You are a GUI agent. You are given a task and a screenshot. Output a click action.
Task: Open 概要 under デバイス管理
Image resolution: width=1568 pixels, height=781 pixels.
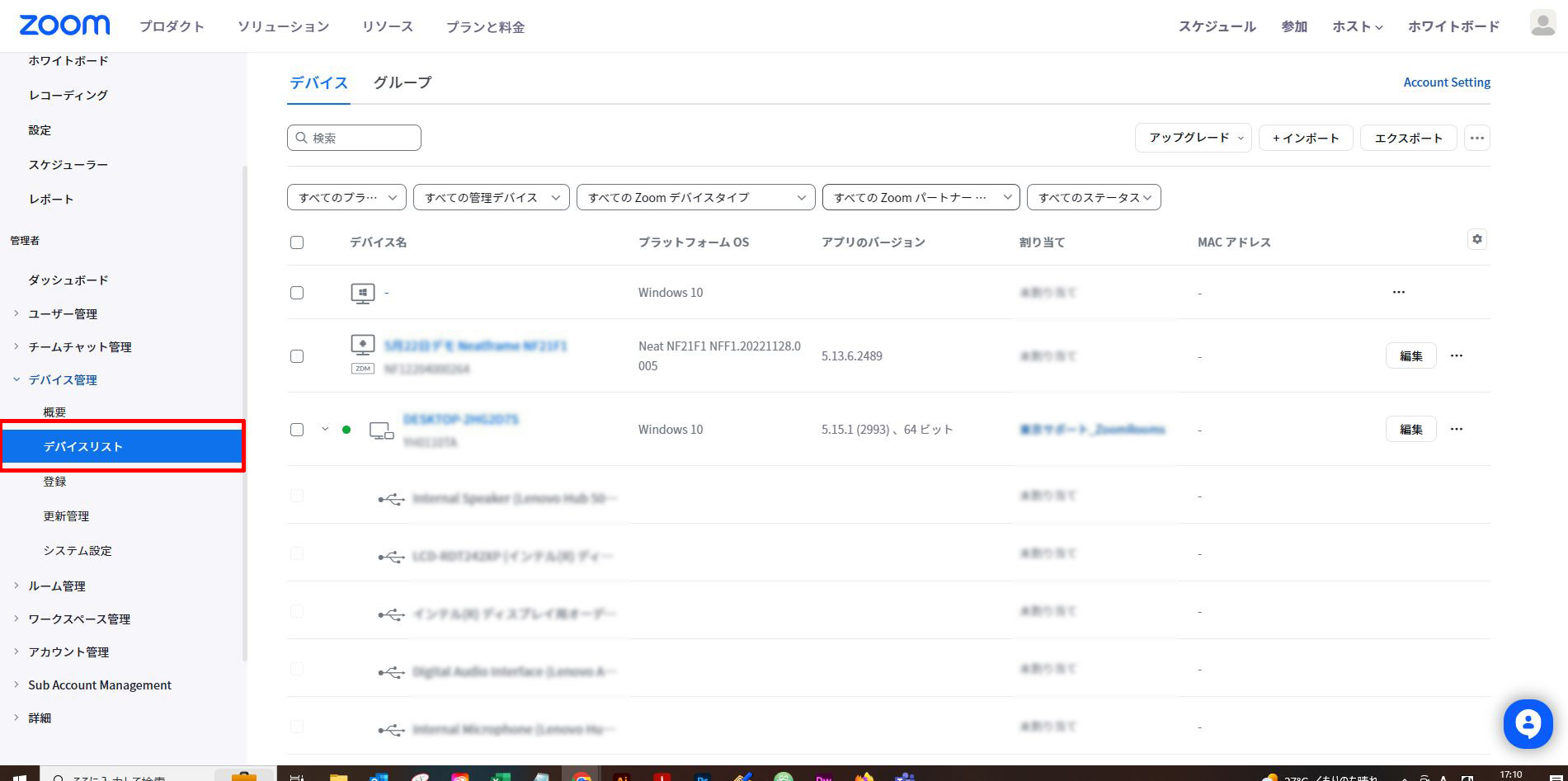(54, 412)
